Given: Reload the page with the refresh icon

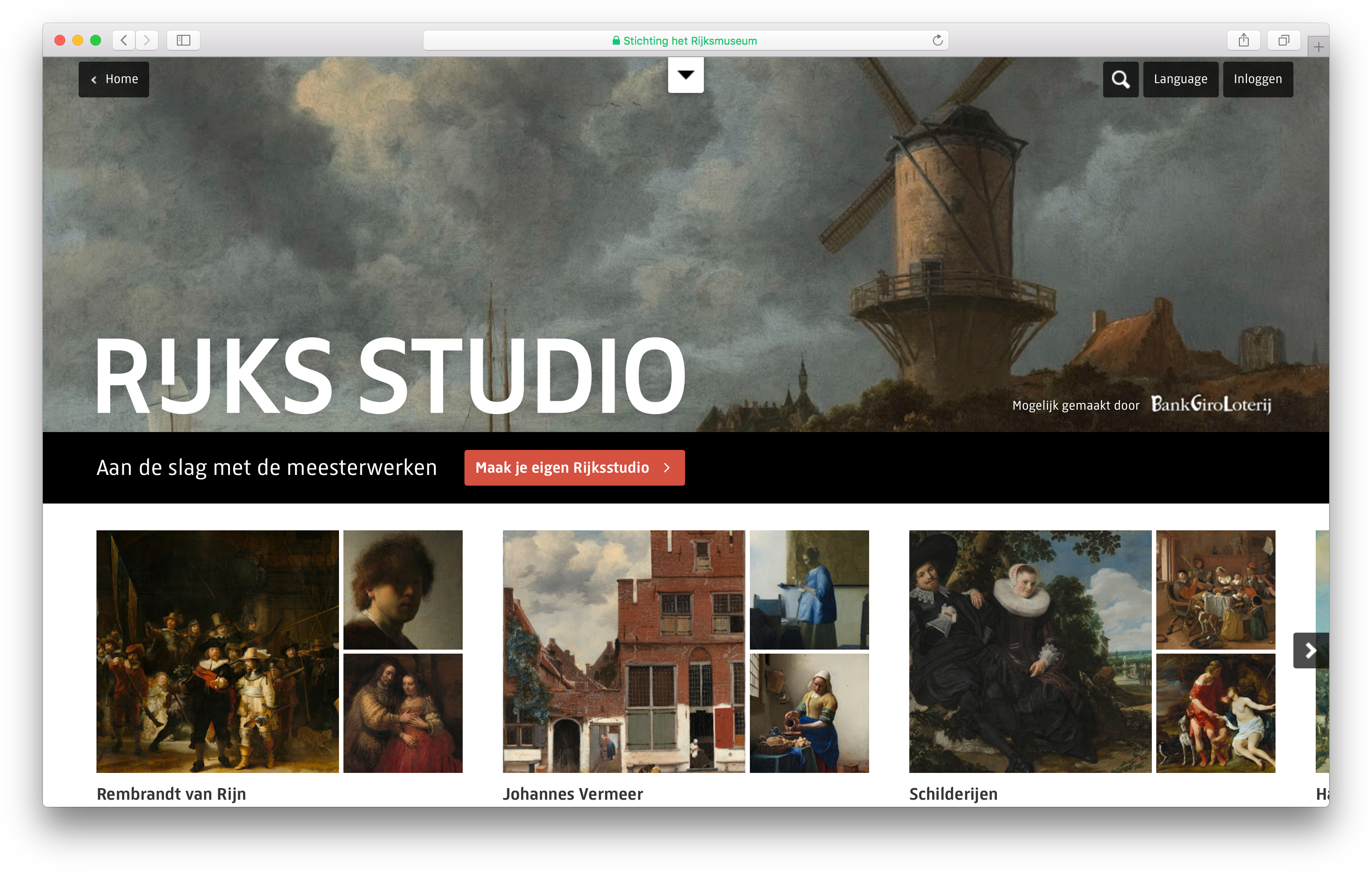Looking at the screenshot, I should (x=937, y=41).
